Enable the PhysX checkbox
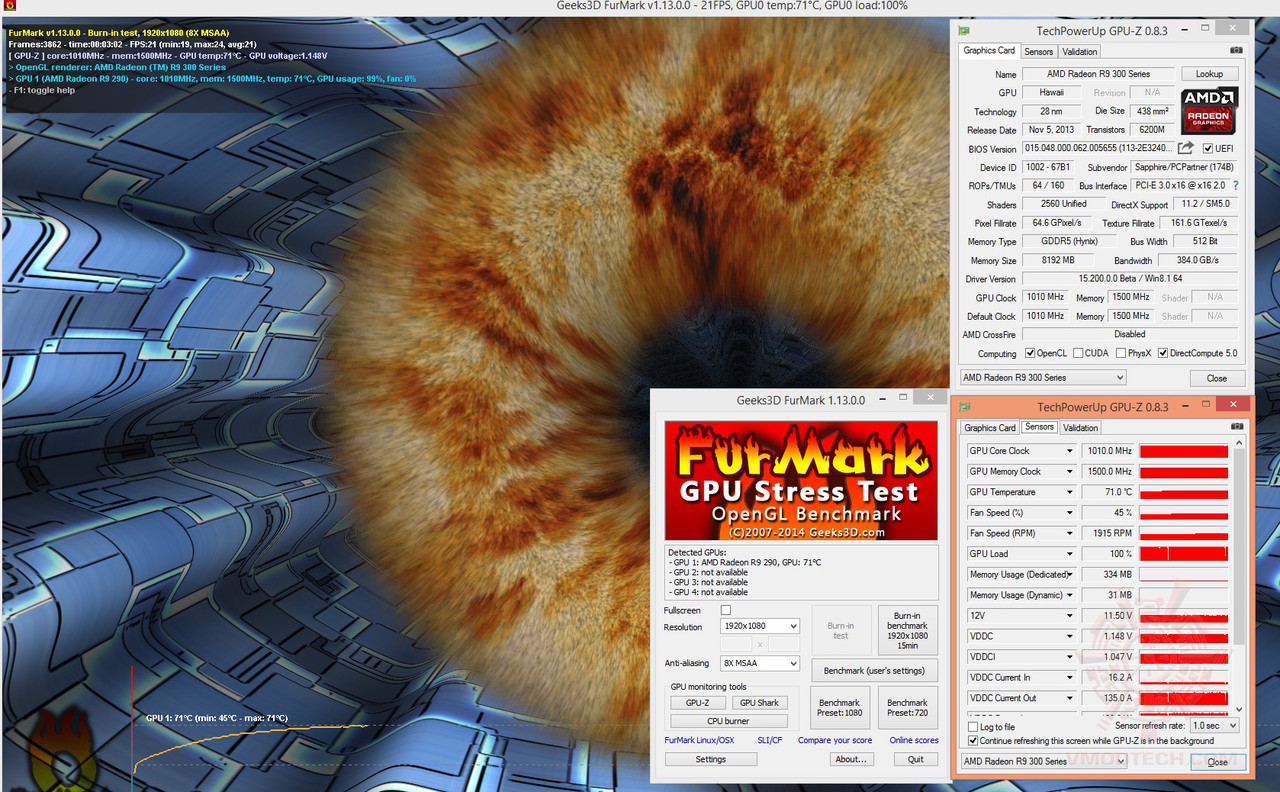Image resolution: width=1280 pixels, height=792 pixels. click(x=1120, y=353)
